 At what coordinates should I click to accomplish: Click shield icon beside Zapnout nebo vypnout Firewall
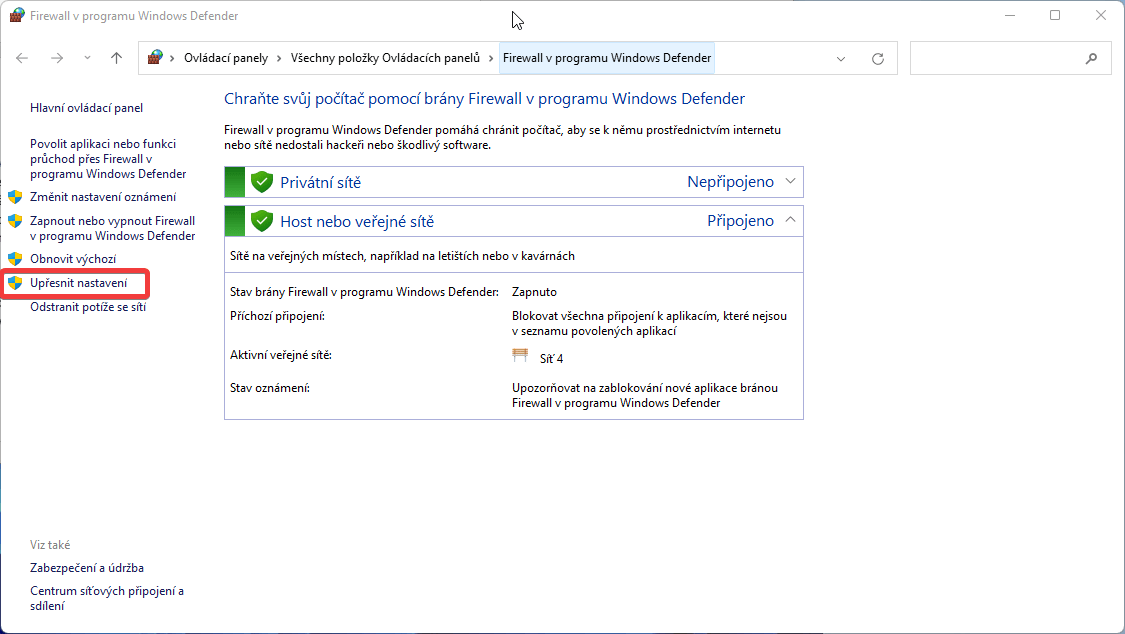[x=15, y=221]
